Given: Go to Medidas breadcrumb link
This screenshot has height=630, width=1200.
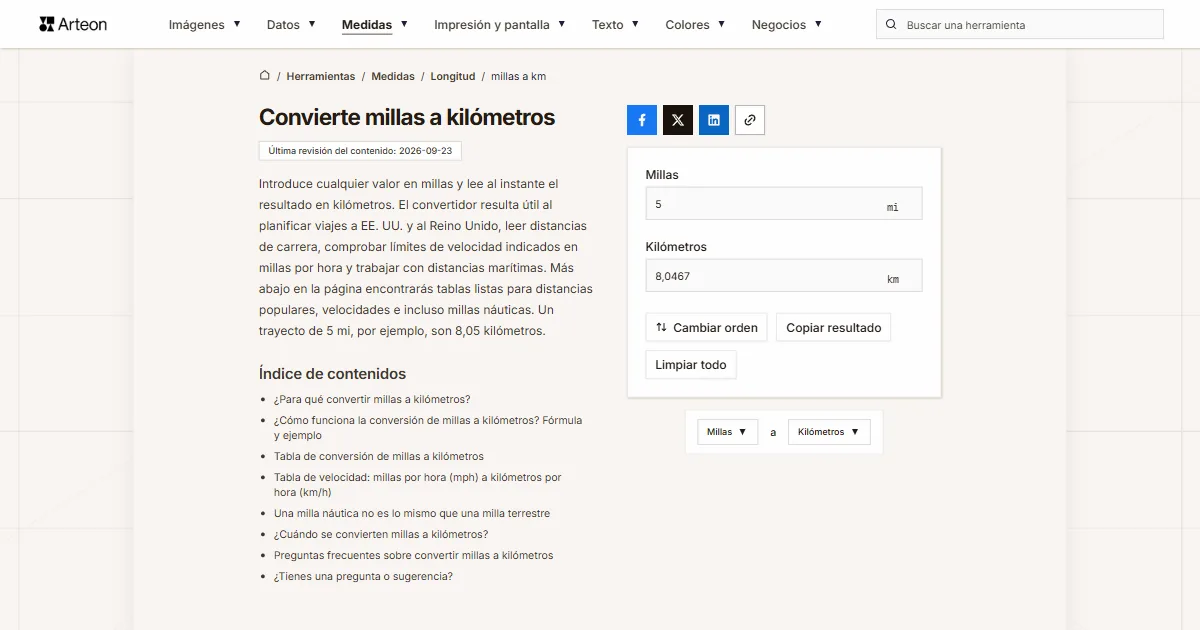Looking at the screenshot, I should point(393,76).
